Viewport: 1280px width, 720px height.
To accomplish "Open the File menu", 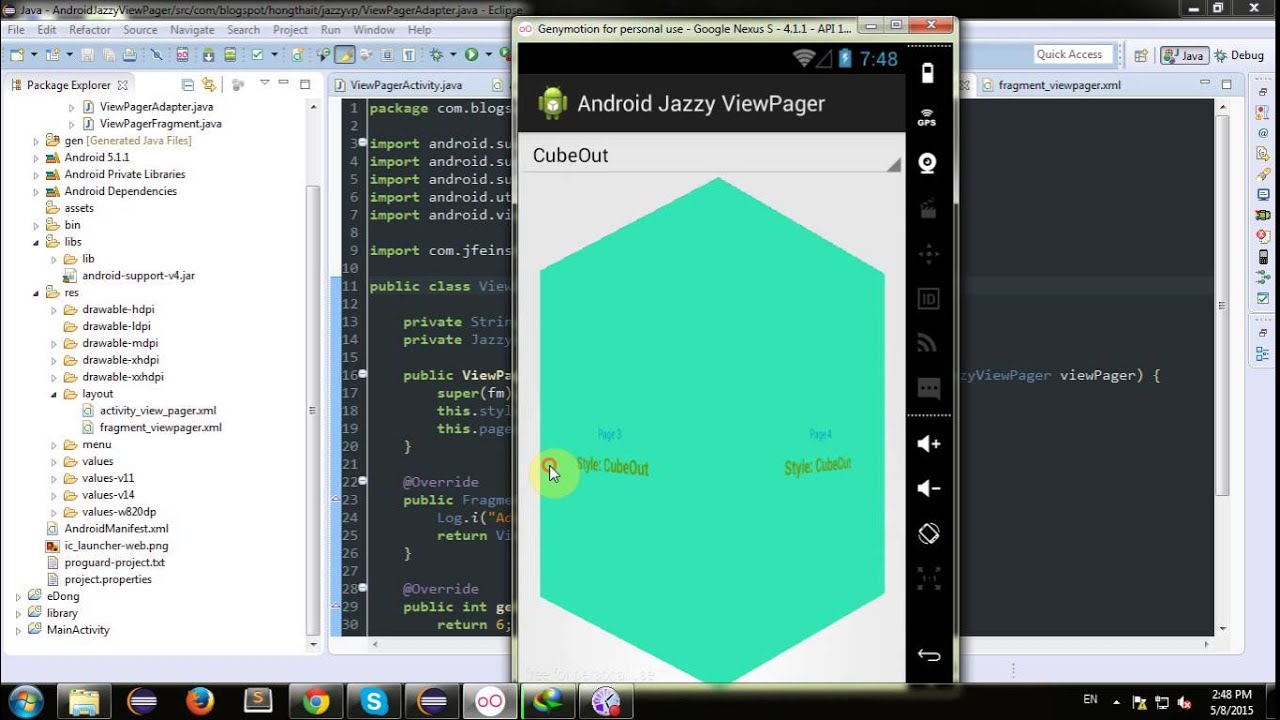I will [x=16, y=30].
